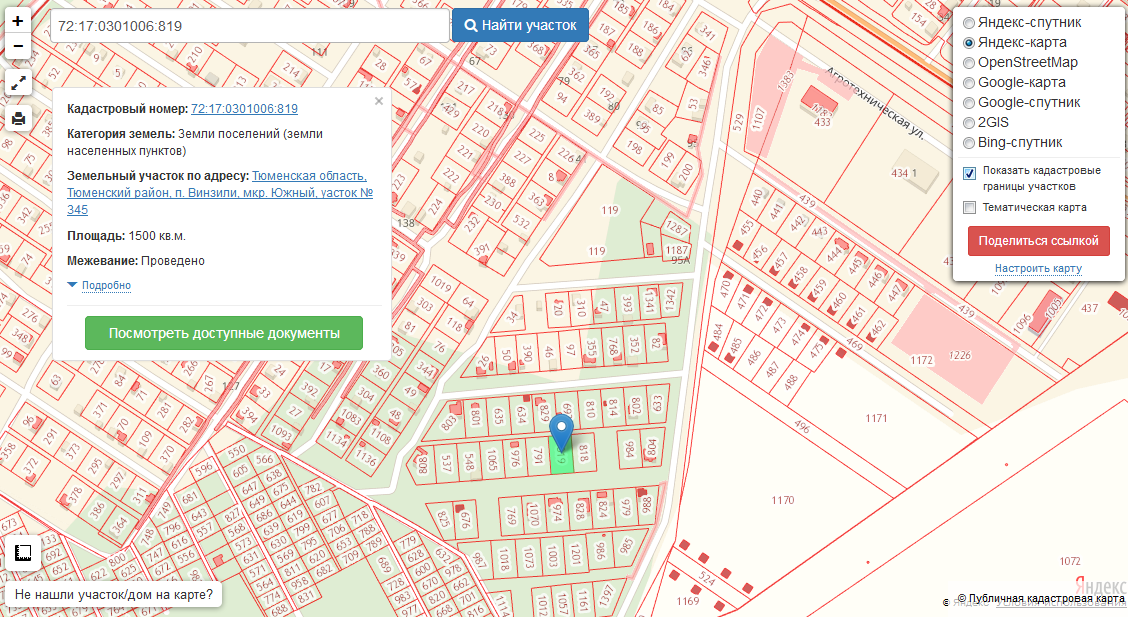The height and width of the screenshot is (619, 1128).
Task: Focus the cadastral number search field
Action: 250,26
